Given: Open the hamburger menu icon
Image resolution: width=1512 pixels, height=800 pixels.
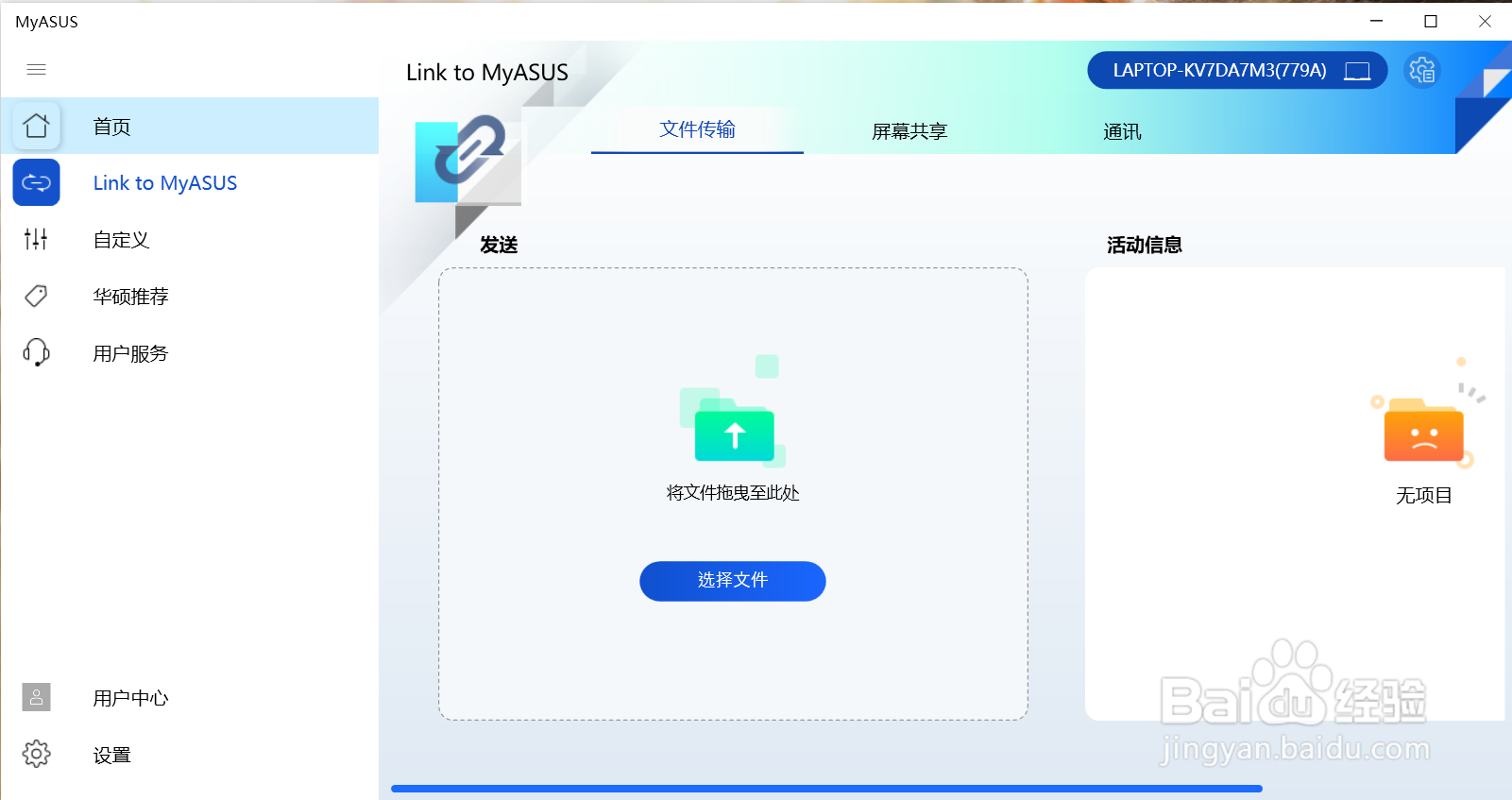Looking at the screenshot, I should tap(36, 70).
